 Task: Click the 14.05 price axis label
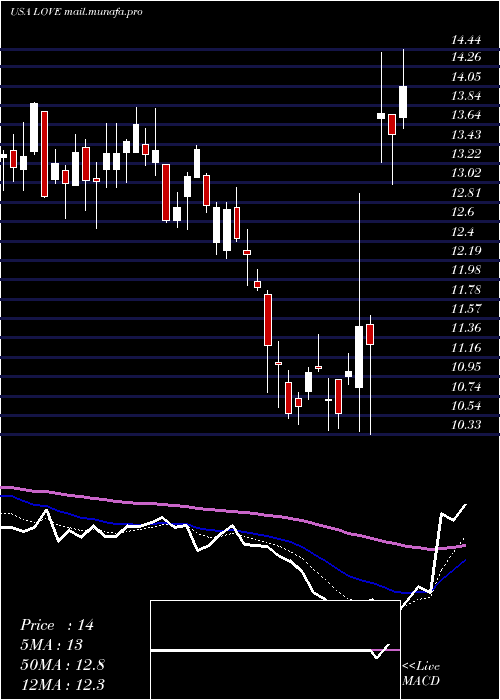tap(466, 77)
